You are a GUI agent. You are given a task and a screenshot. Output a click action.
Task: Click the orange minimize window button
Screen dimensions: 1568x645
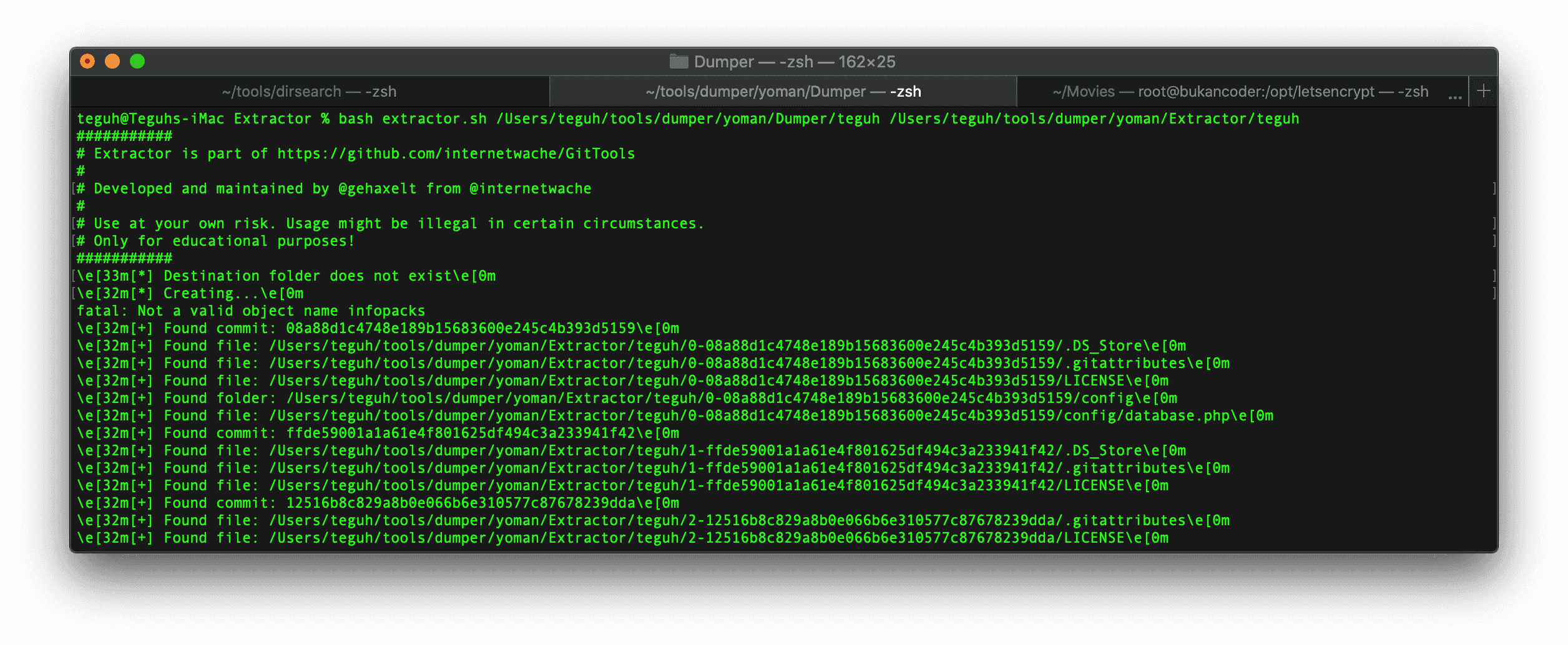[112, 61]
